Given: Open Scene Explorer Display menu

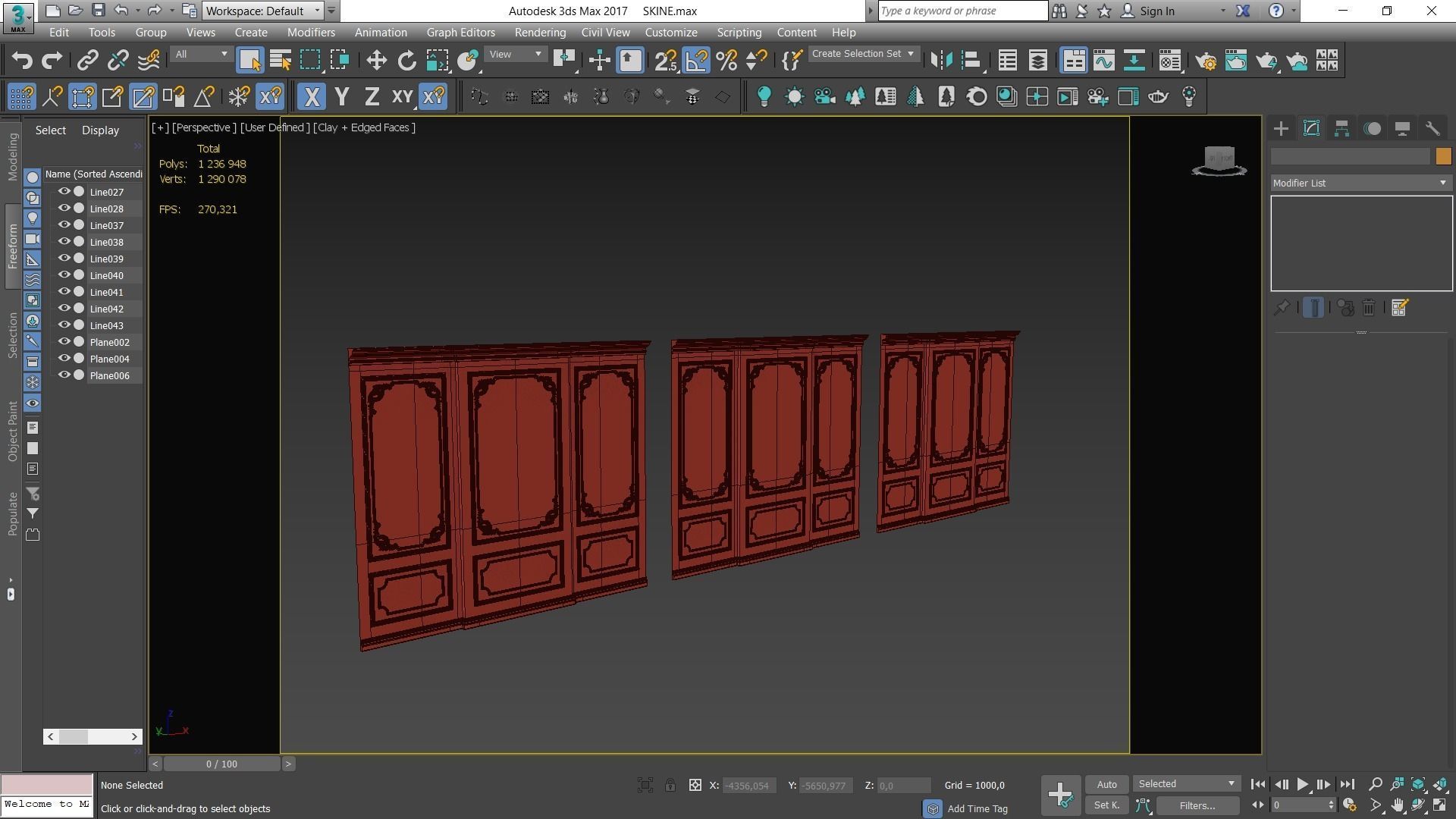Looking at the screenshot, I should coord(100,130).
